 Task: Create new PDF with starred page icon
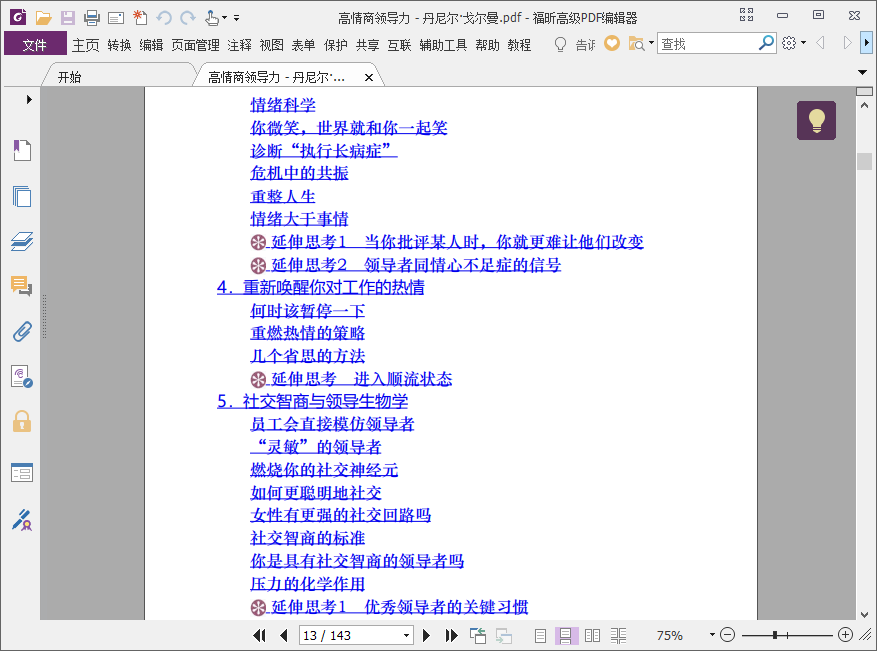(140, 18)
